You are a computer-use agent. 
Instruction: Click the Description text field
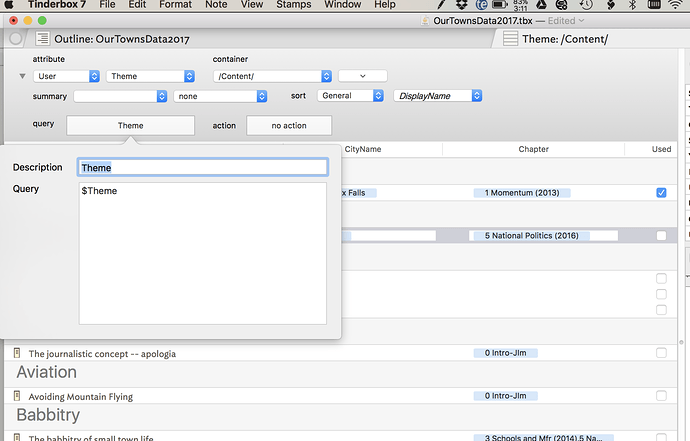202,167
